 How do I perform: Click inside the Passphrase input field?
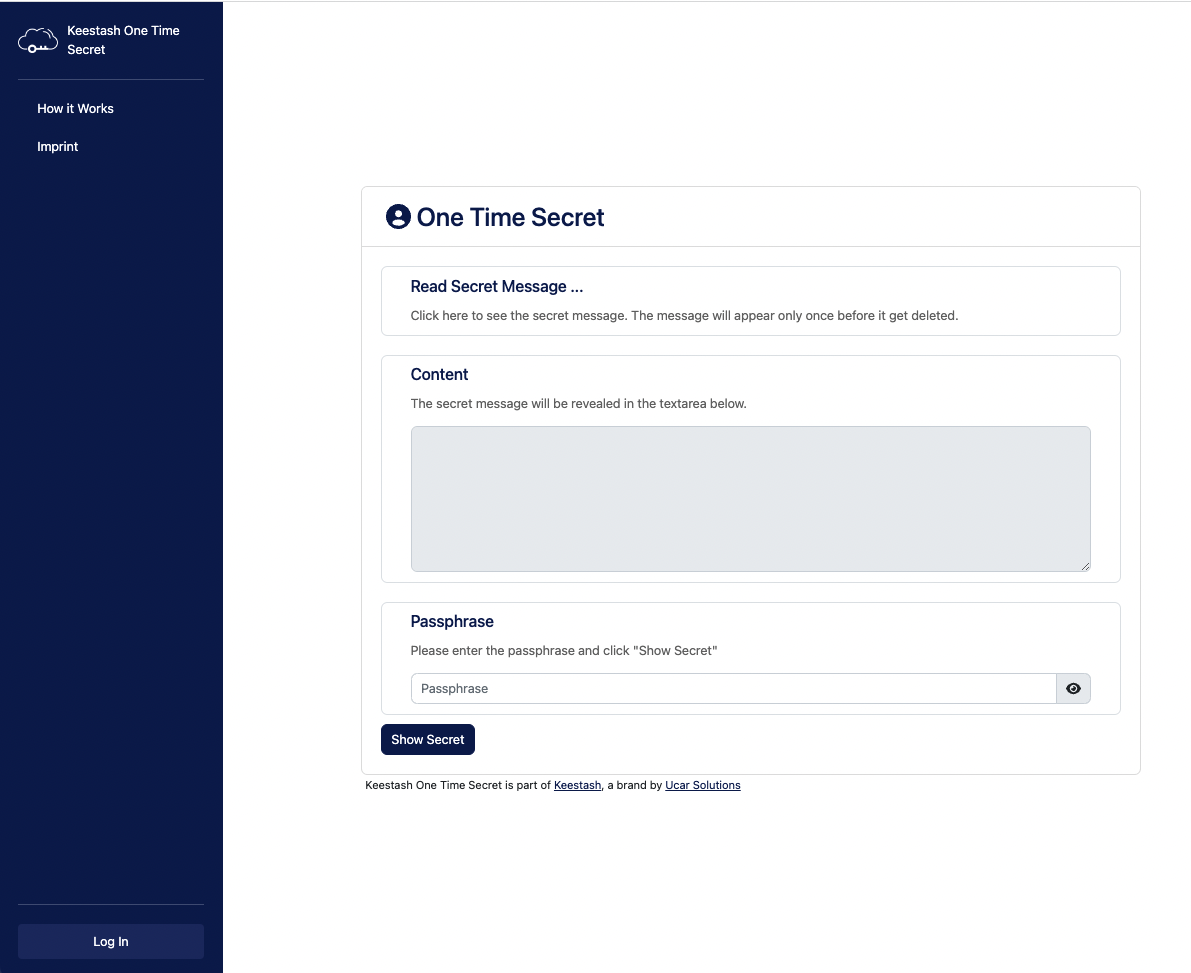700,688
